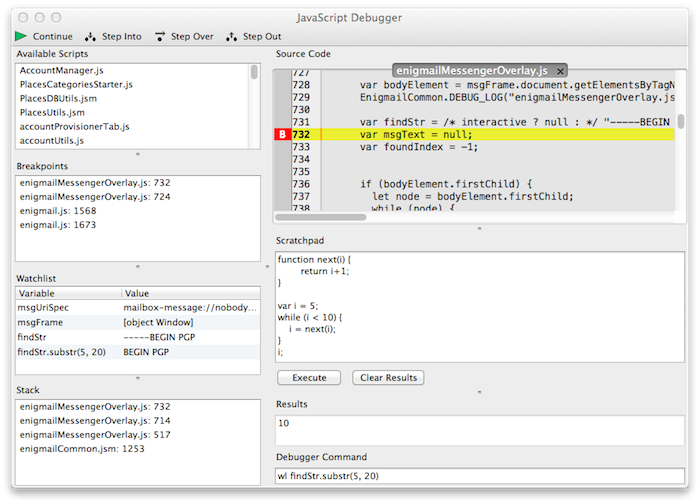The height and width of the screenshot is (504, 700).
Task: Click the Step Over arrow icon
Action: (x=160, y=37)
